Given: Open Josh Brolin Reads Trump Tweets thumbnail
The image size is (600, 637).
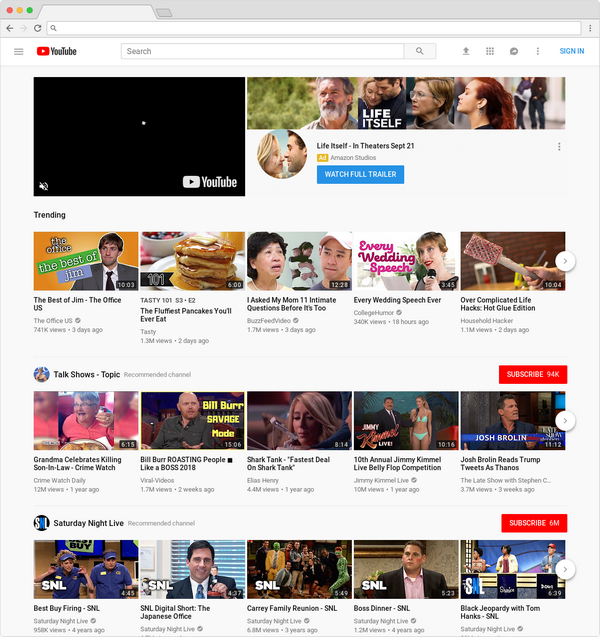Looking at the screenshot, I should [x=513, y=421].
